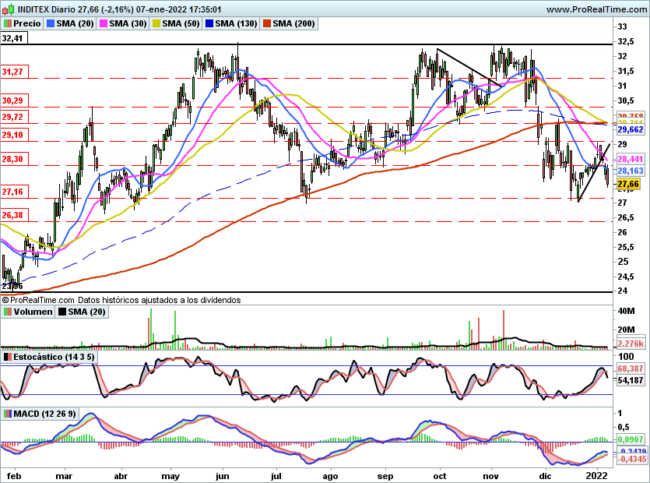Image resolution: width=650 pixels, height=483 pixels.
Task: Click the 28,163 SMA value tag
Action: click(x=631, y=171)
